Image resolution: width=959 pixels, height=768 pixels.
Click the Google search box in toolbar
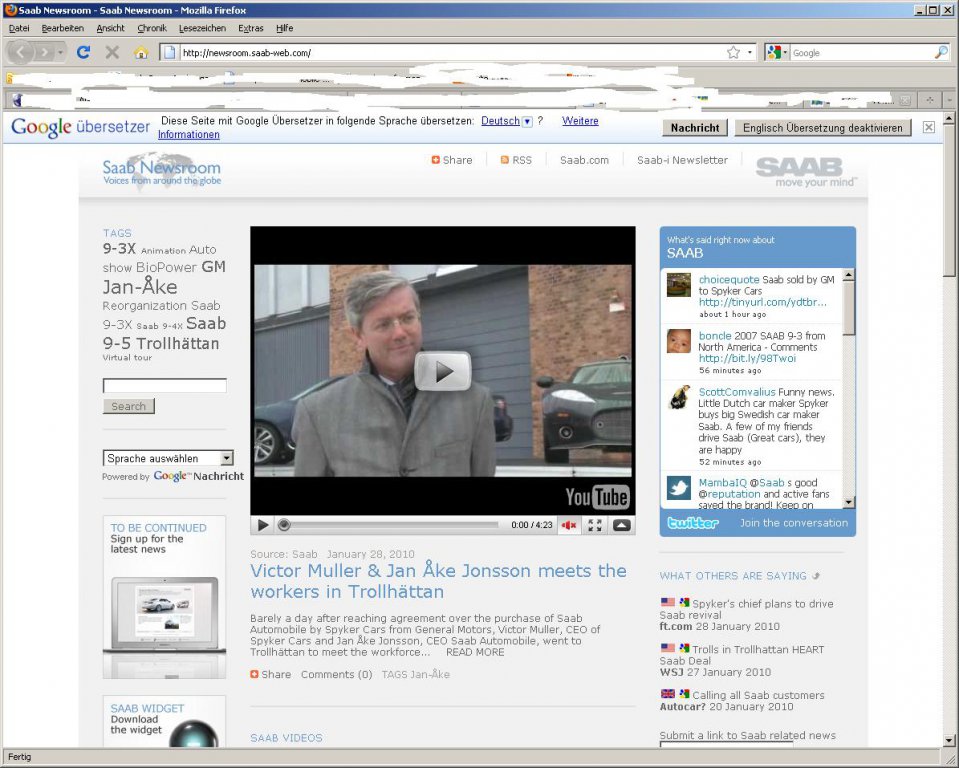[861, 53]
